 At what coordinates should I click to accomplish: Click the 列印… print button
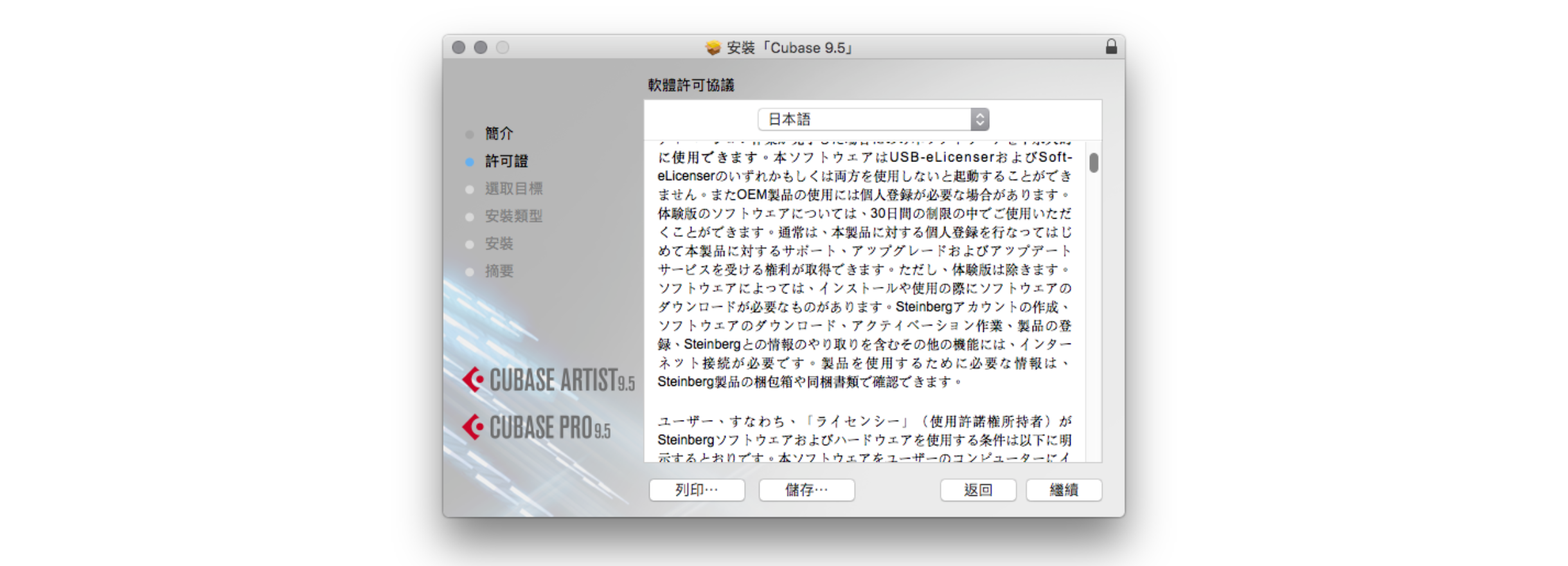pos(697,490)
